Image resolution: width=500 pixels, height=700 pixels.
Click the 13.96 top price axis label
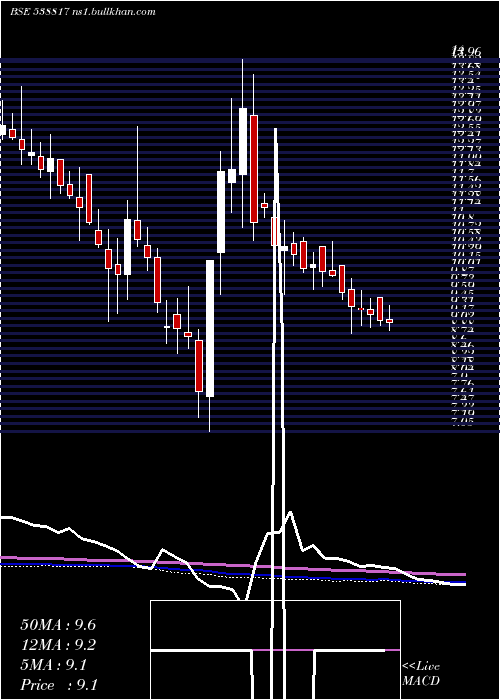pos(467,52)
